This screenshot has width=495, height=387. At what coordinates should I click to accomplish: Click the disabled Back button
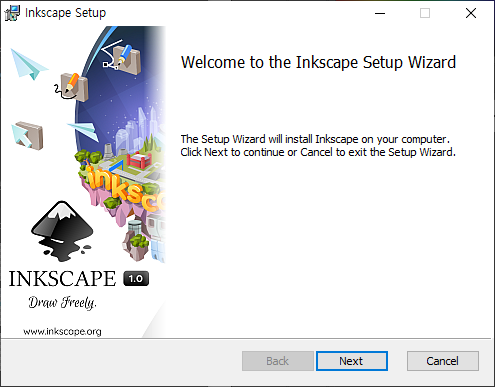(x=278, y=361)
